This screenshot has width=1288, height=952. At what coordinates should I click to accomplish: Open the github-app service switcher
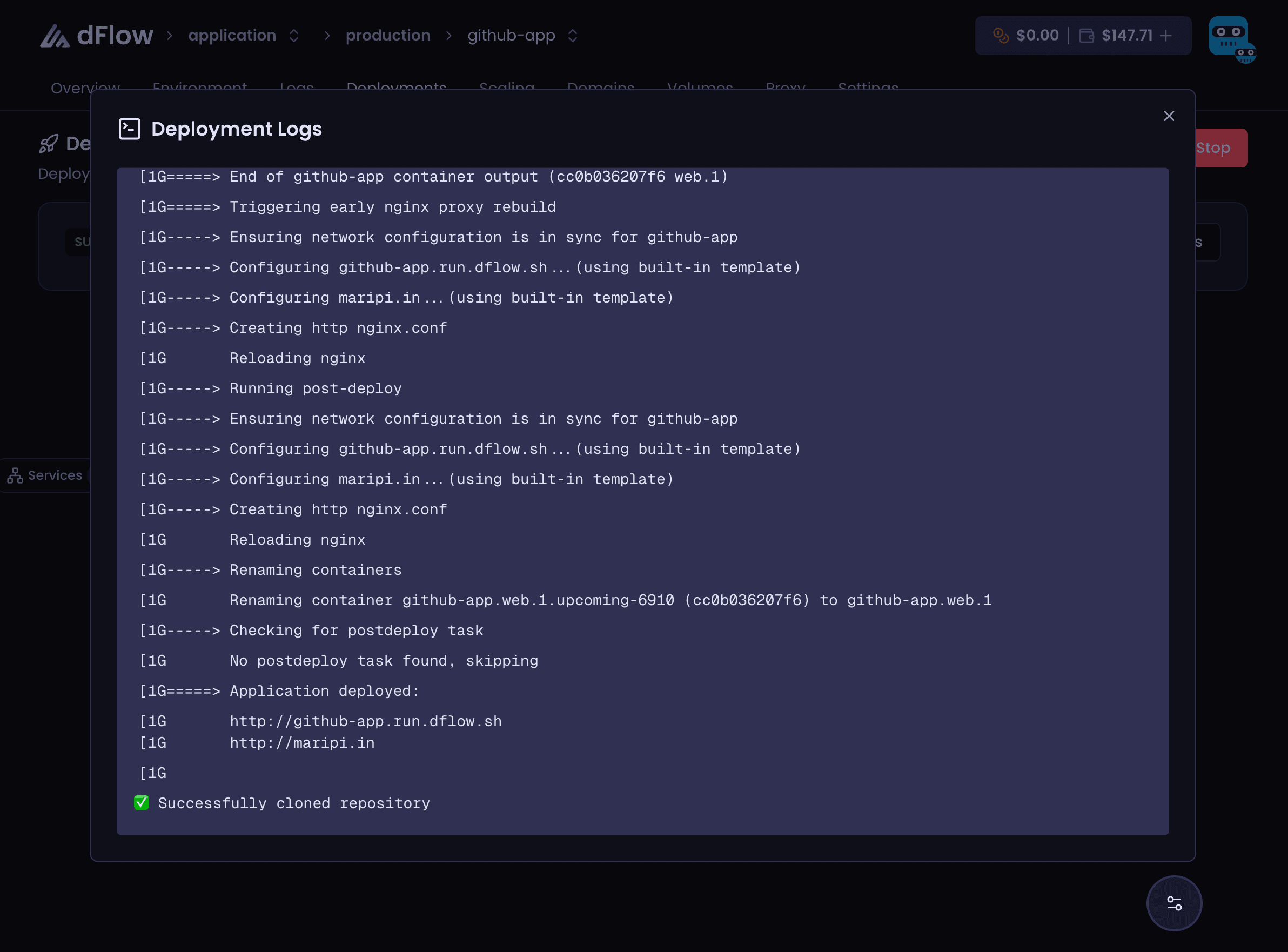pyautogui.click(x=572, y=36)
